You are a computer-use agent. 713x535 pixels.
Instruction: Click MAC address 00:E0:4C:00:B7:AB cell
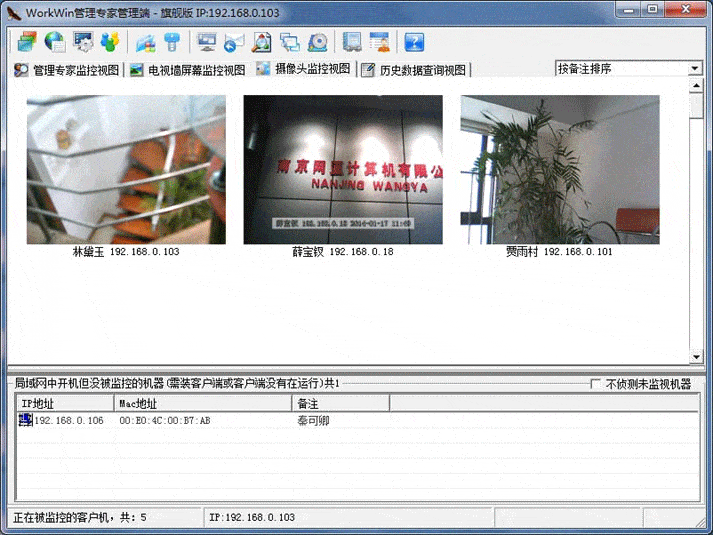click(x=165, y=420)
